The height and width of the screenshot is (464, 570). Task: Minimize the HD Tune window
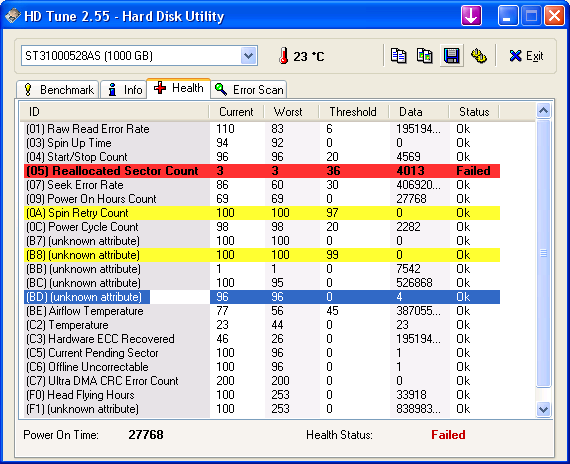508,16
